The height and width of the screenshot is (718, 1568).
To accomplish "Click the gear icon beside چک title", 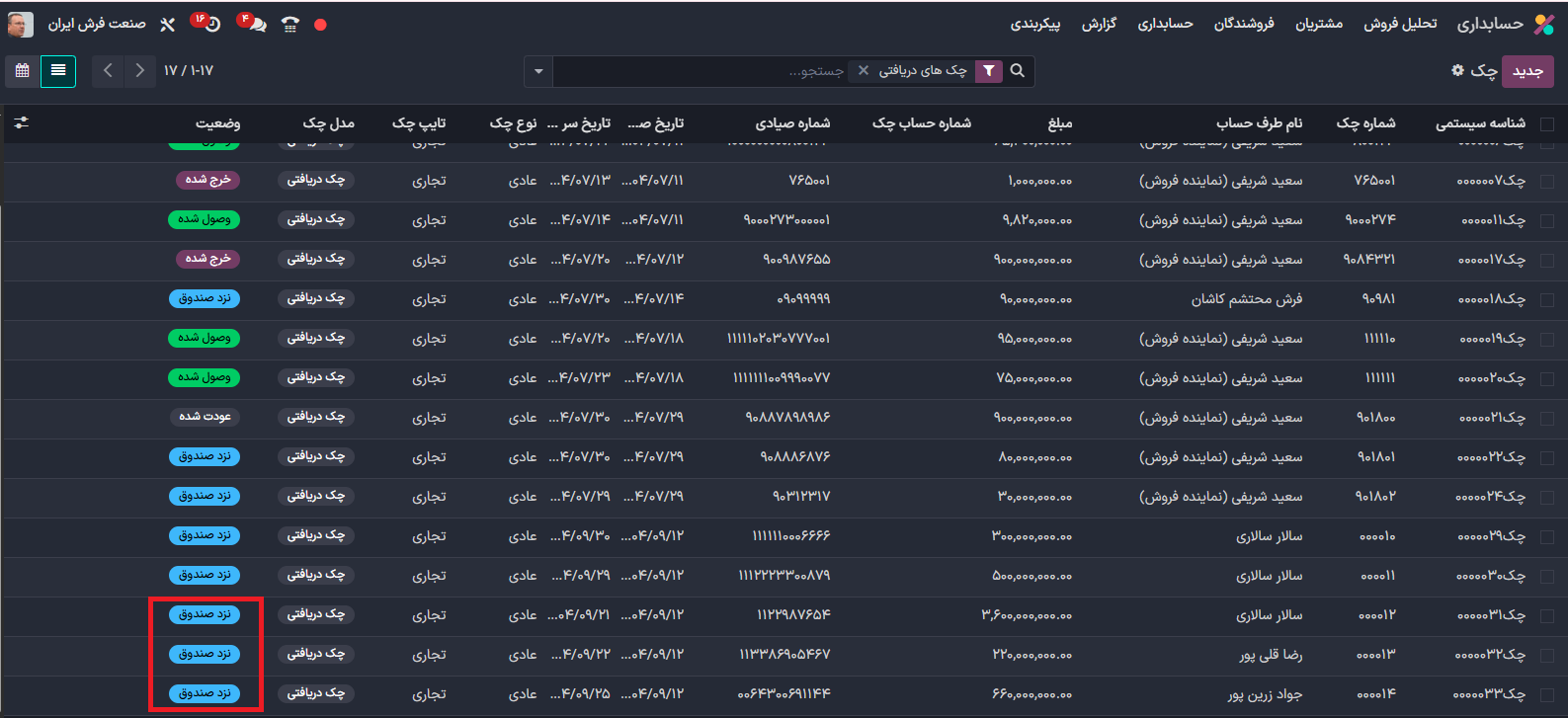I will [x=1457, y=70].
